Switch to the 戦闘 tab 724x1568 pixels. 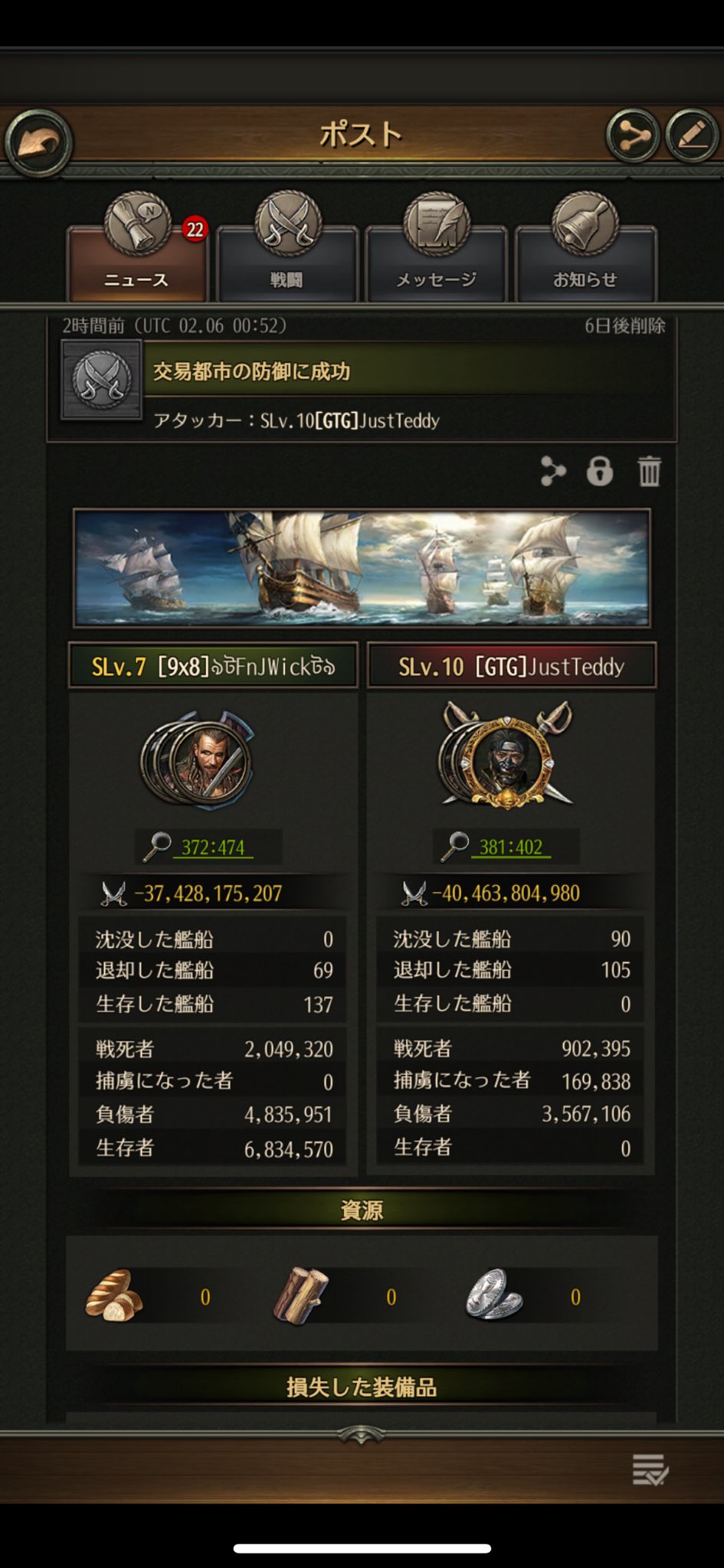[x=287, y=250]
